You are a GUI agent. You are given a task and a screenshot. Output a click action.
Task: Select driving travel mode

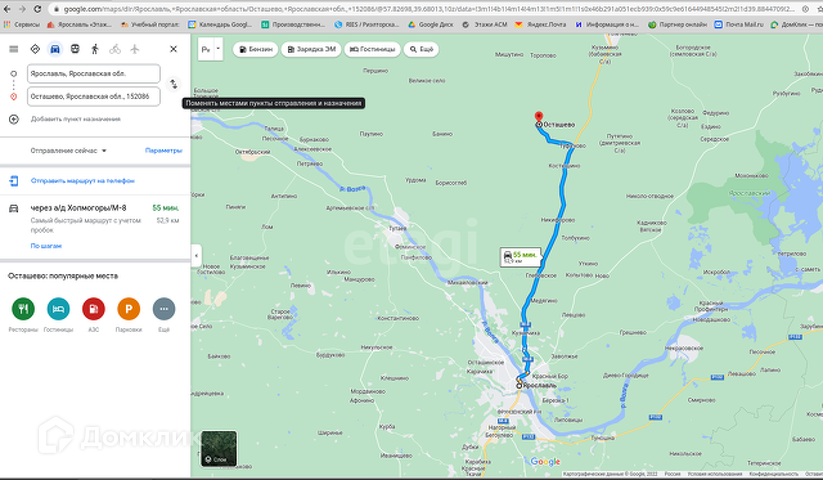pos(55,49)
